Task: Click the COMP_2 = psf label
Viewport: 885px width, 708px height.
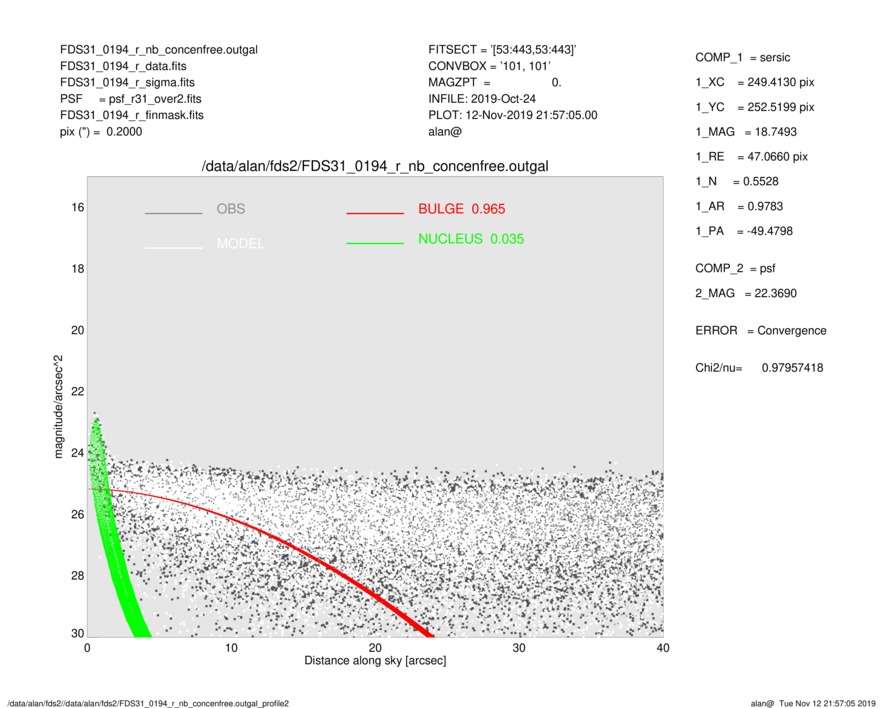Action: click(x=735, y=269)
